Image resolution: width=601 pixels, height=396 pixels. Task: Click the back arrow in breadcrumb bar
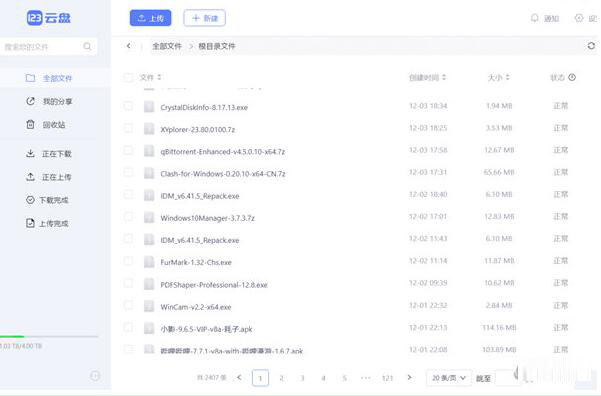tap(128, 46)
